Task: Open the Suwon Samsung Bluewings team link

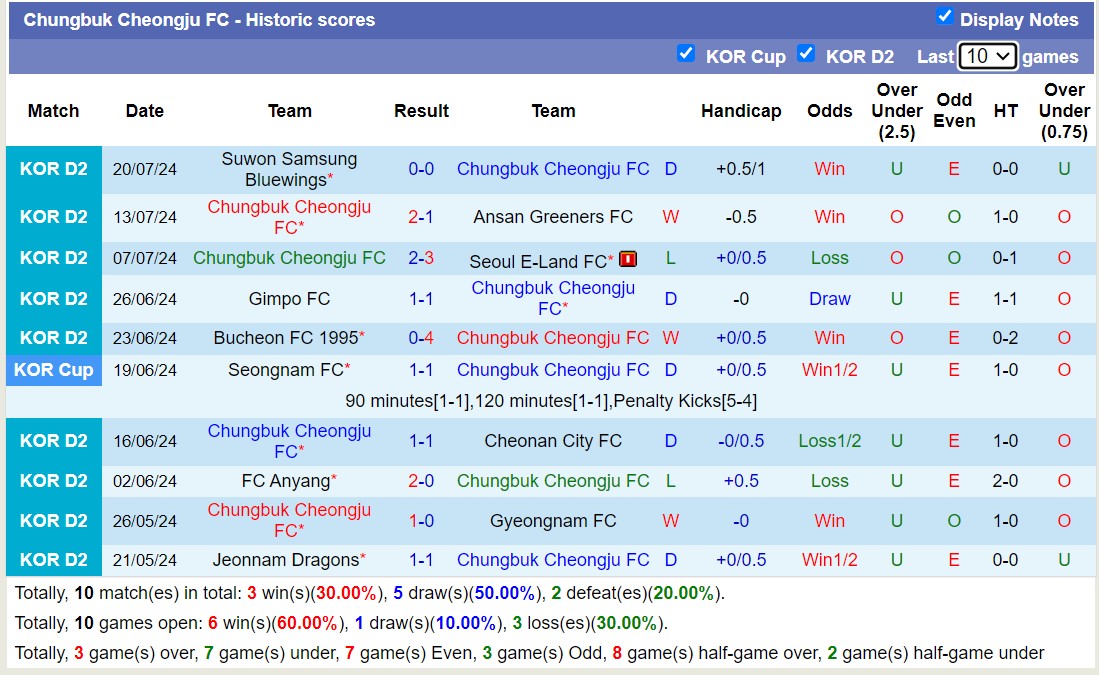Action: pyautogui.click(x=289, y=169)
